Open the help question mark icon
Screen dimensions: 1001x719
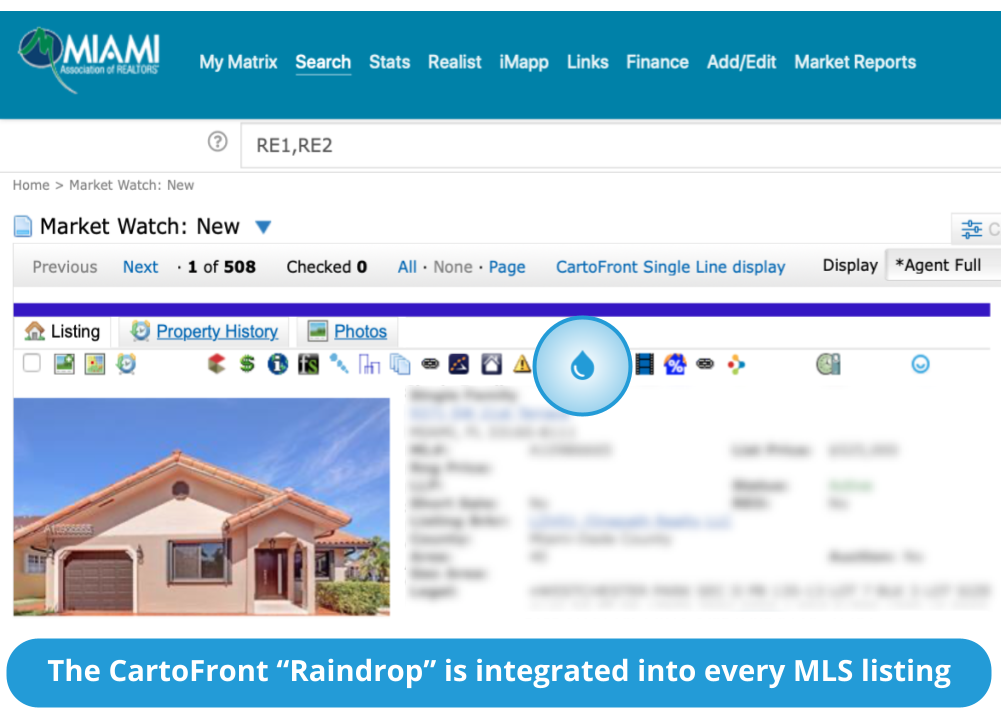click(x=218, y=141)
